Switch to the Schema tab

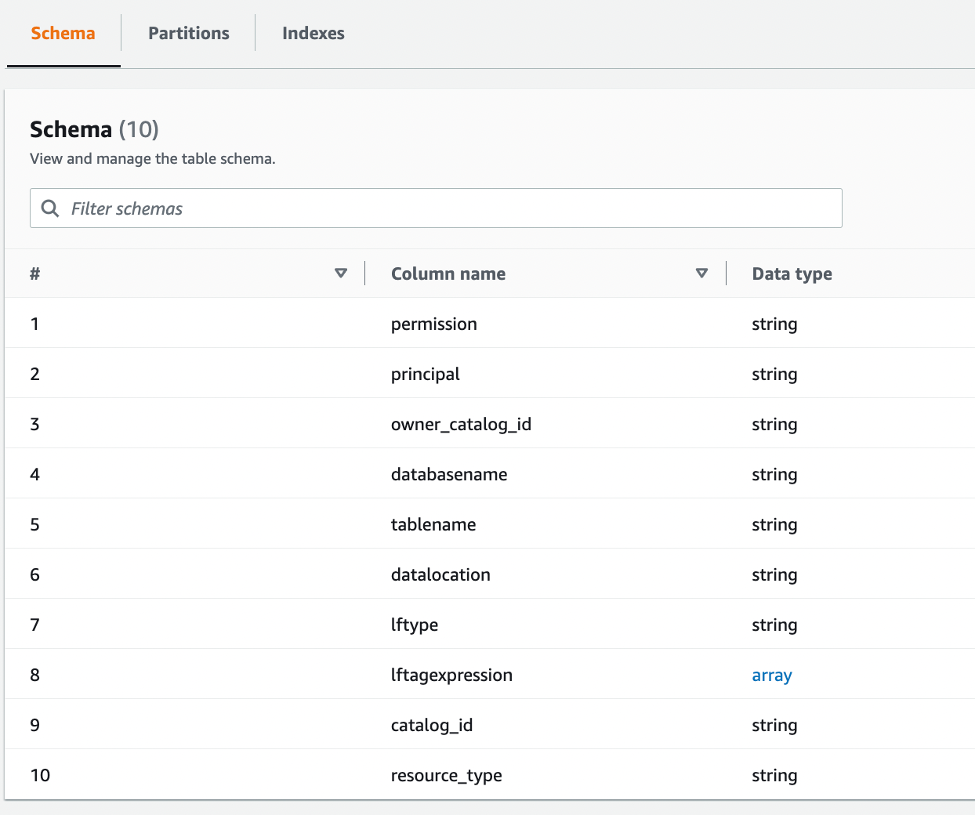pos(63,33)
